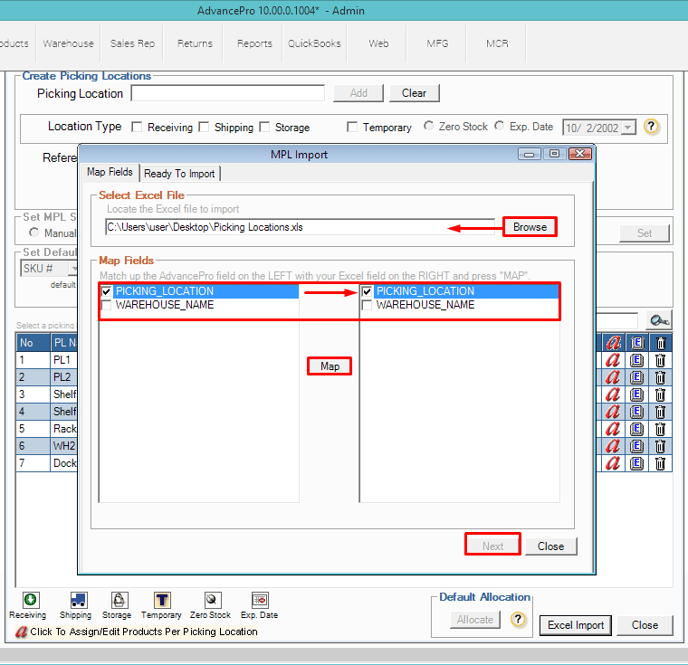Switch to Ready To Import tab
The width and height of the screenshot is (688, 665).
pyautogui.click(x=179, y=173)
